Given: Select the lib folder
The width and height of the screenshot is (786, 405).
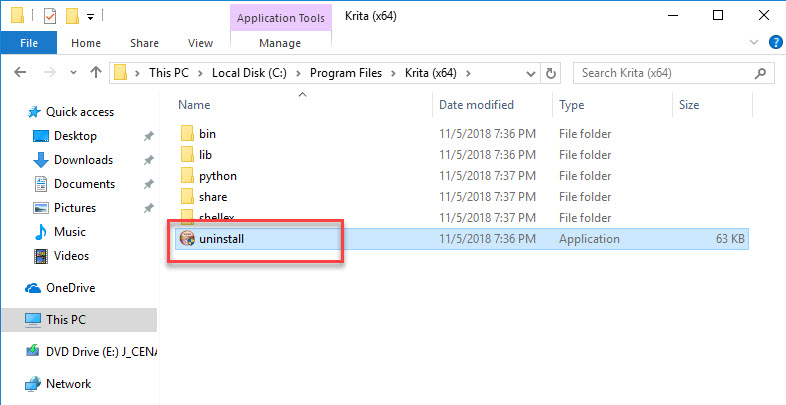Looking at the screenshot, I should 205,155.
